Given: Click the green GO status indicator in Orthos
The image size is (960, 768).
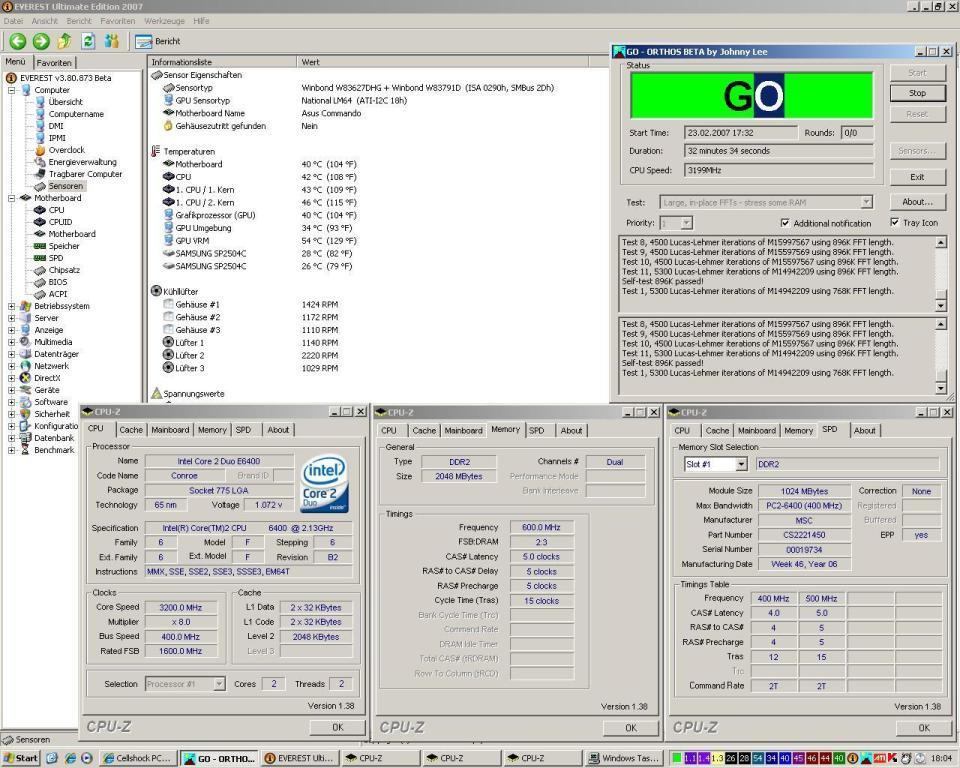Looking at the screenshot, I should (x=751, y=96).
